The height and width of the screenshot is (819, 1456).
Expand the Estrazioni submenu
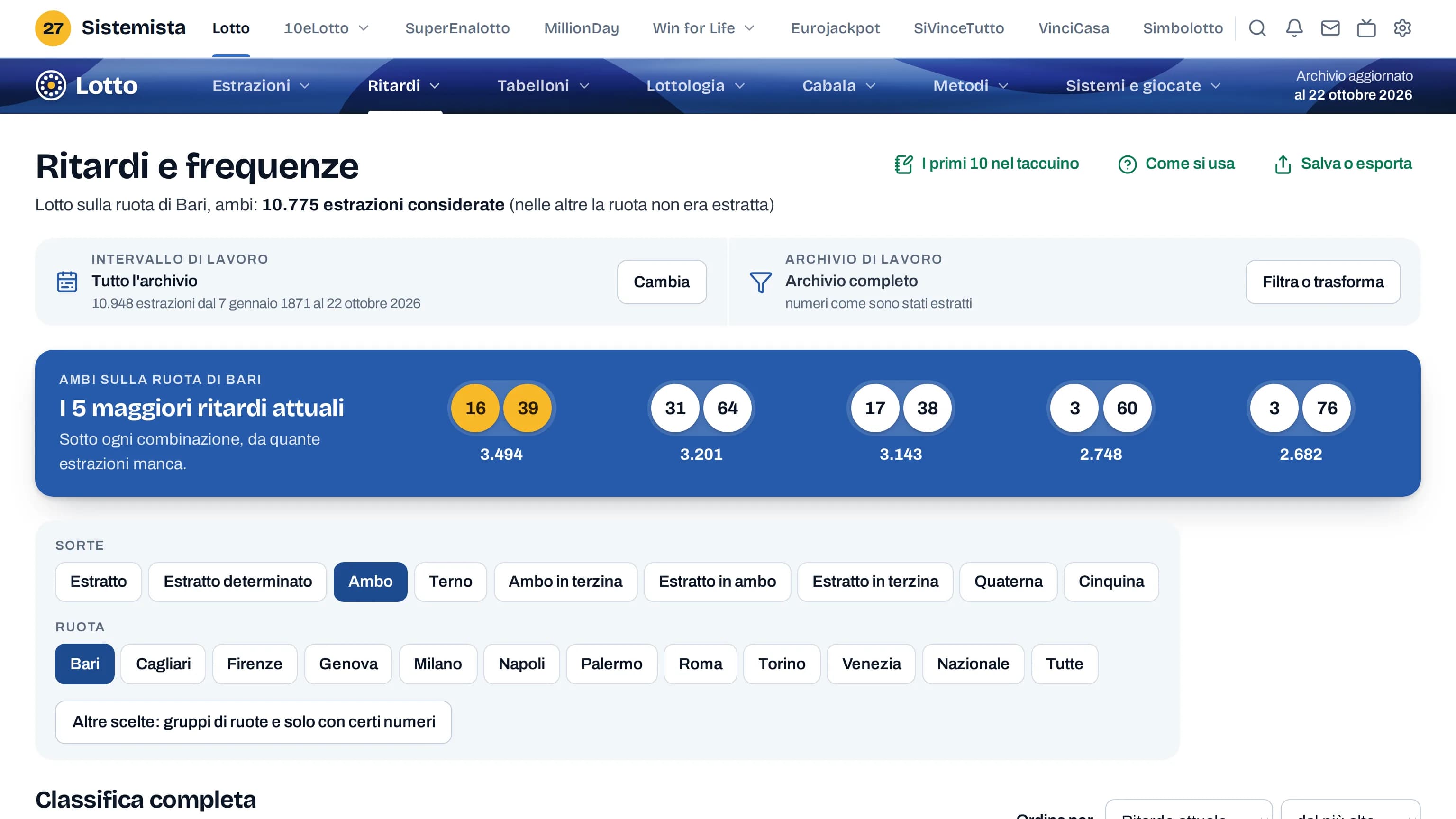point(261,85)
